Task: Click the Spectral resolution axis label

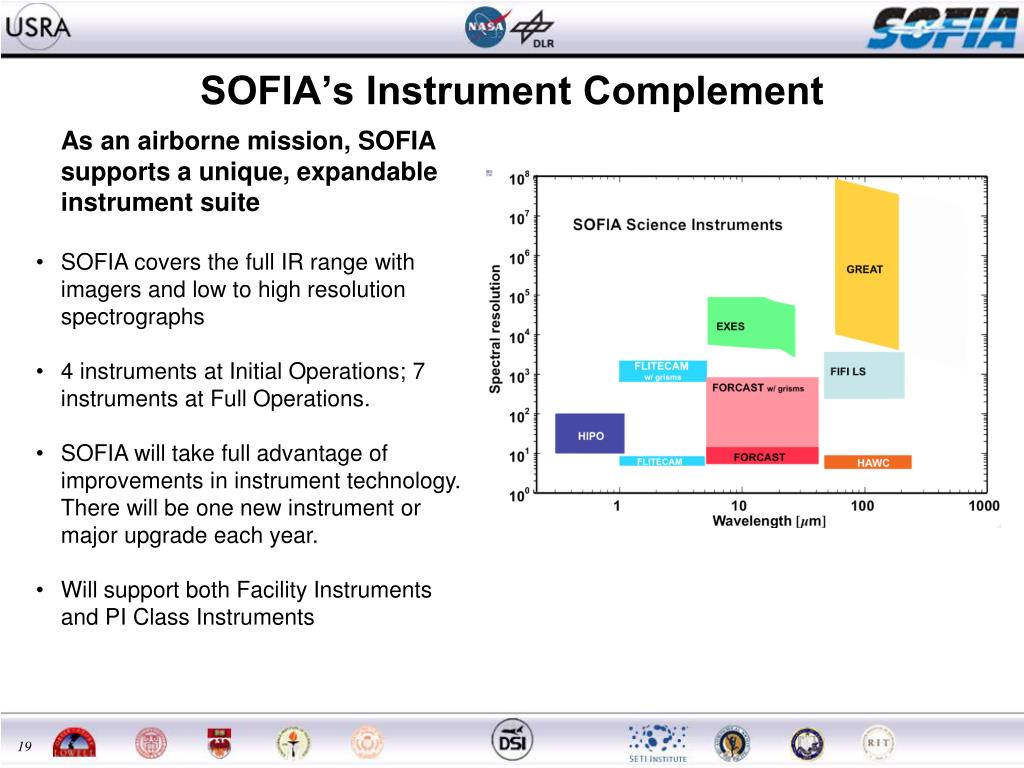Action: 495,329
